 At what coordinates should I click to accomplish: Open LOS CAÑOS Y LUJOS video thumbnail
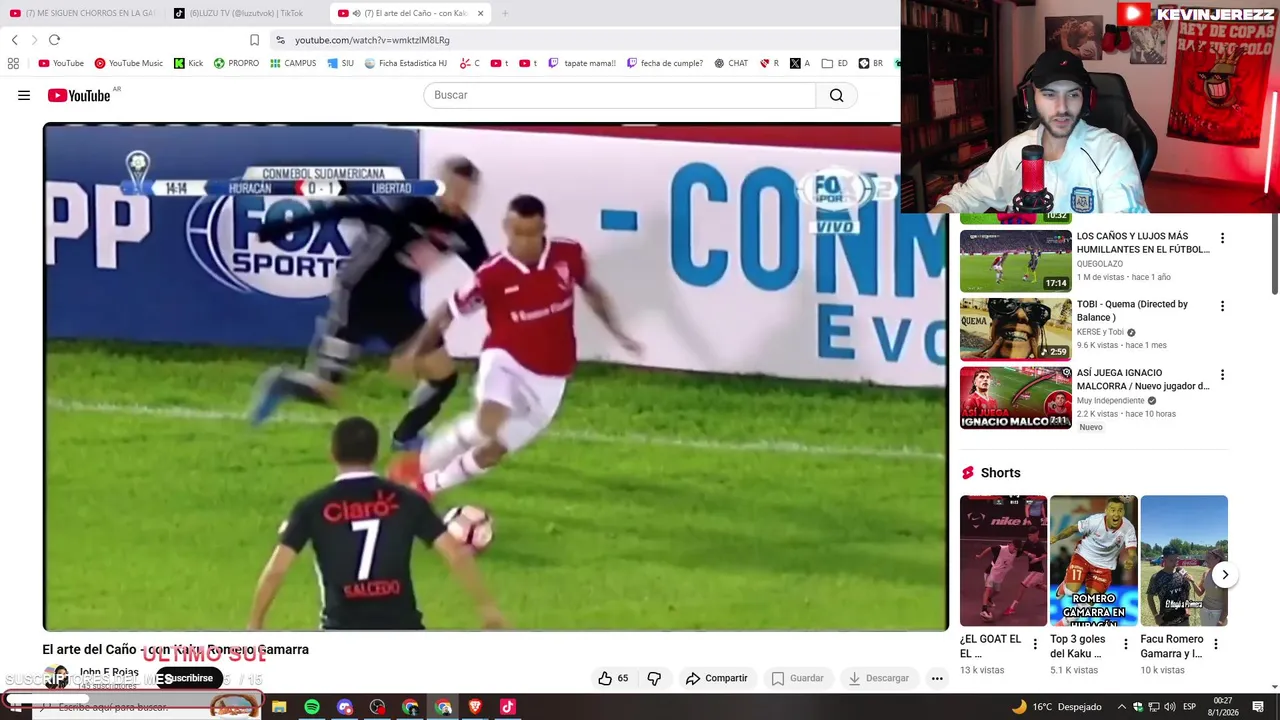(1015, 261)
